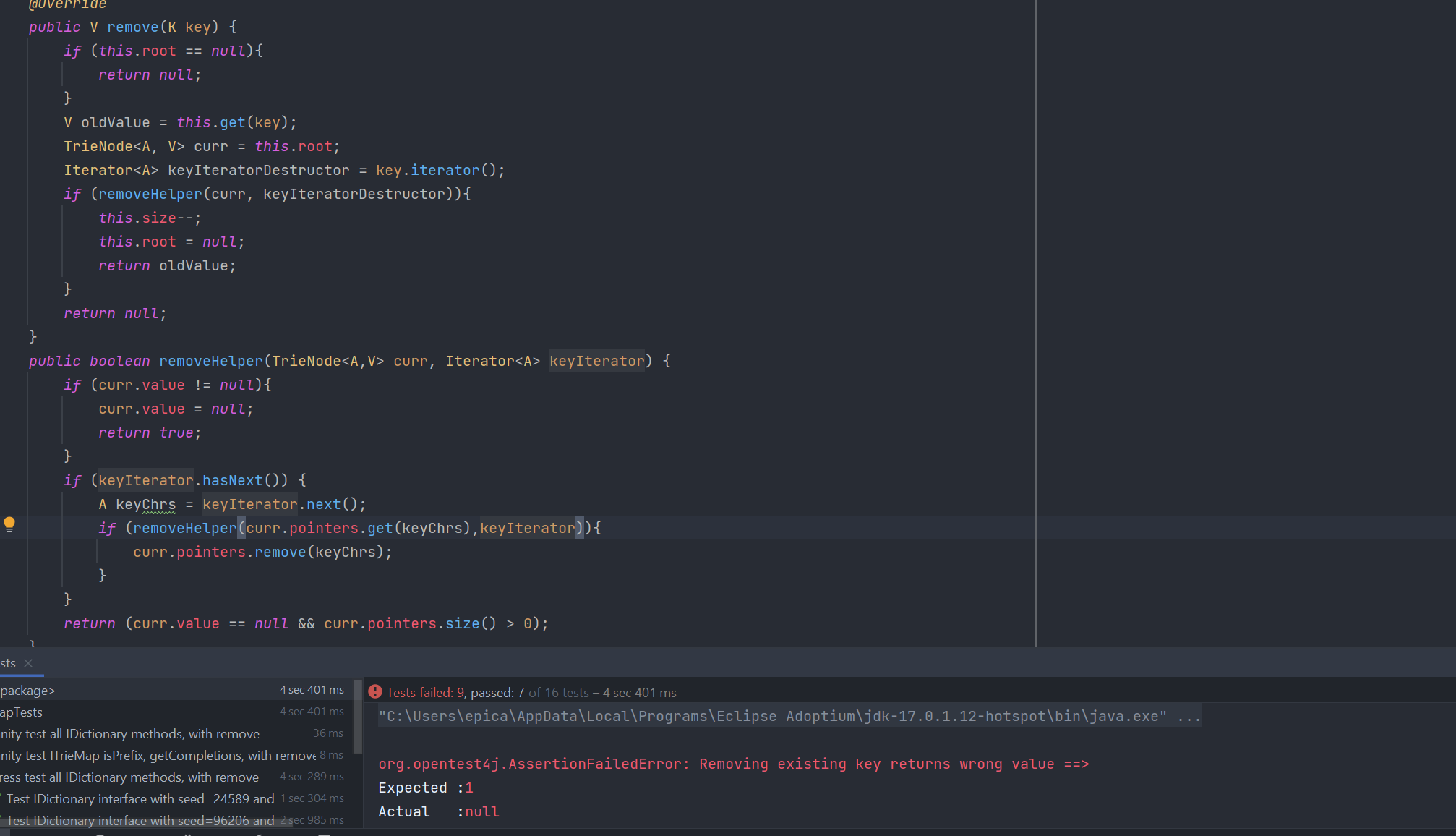Click the highlighted keyIterator parameter
1456x836 pixels.
click(x=596, y=361)
